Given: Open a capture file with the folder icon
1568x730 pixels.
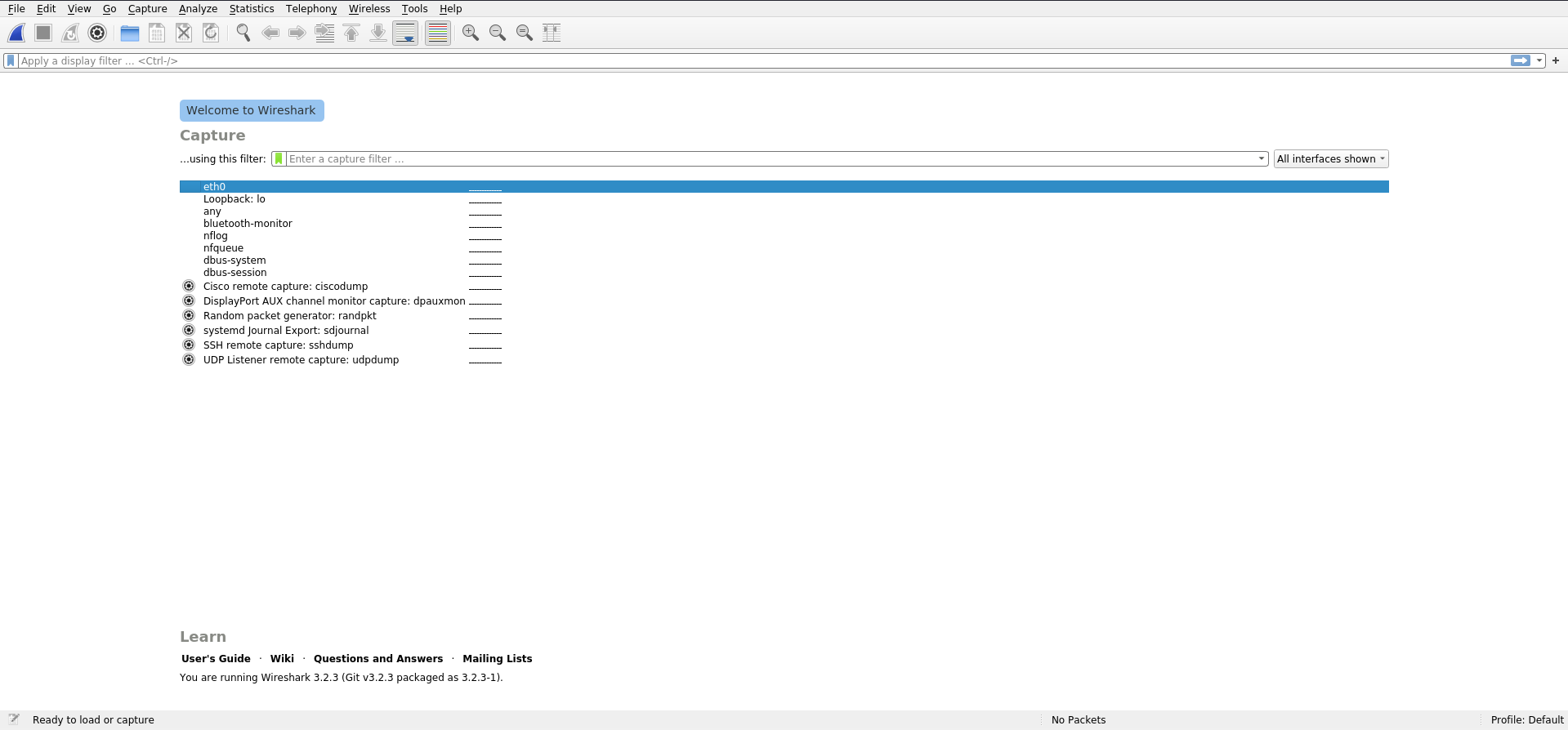Looking at the screenshot, I should (x=130, y=33).
